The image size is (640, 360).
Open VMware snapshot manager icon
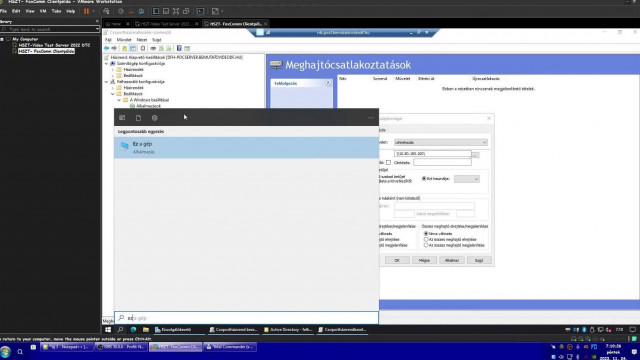141,11
